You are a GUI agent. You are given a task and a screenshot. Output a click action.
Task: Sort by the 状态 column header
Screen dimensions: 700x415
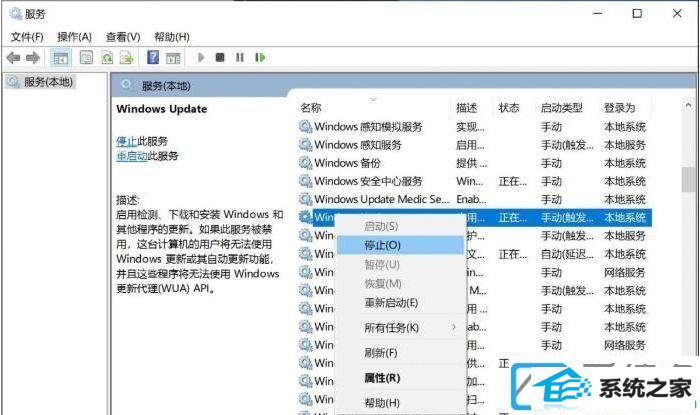(x=509, y=108)
